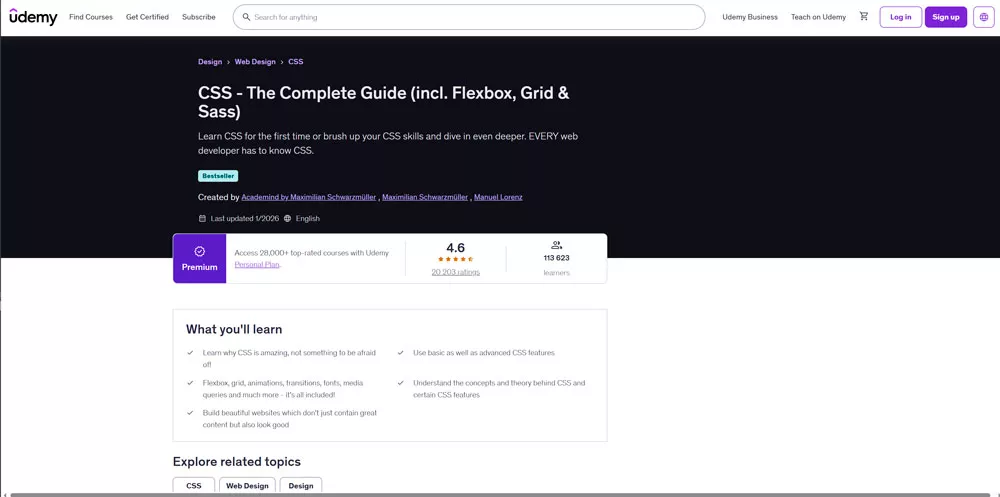Select the Design related topic chip
Screen dimensions: 1000x497
coord(301,486)
